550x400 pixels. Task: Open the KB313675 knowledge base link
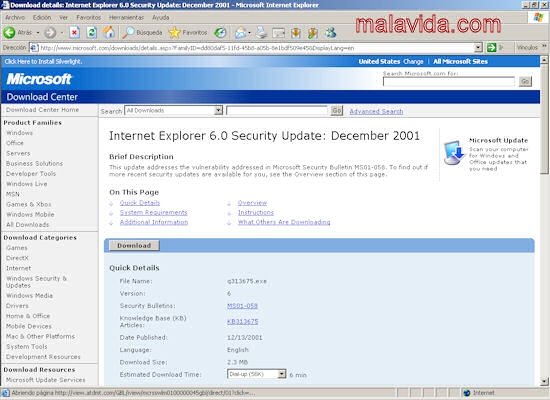(x=242, y=321)
